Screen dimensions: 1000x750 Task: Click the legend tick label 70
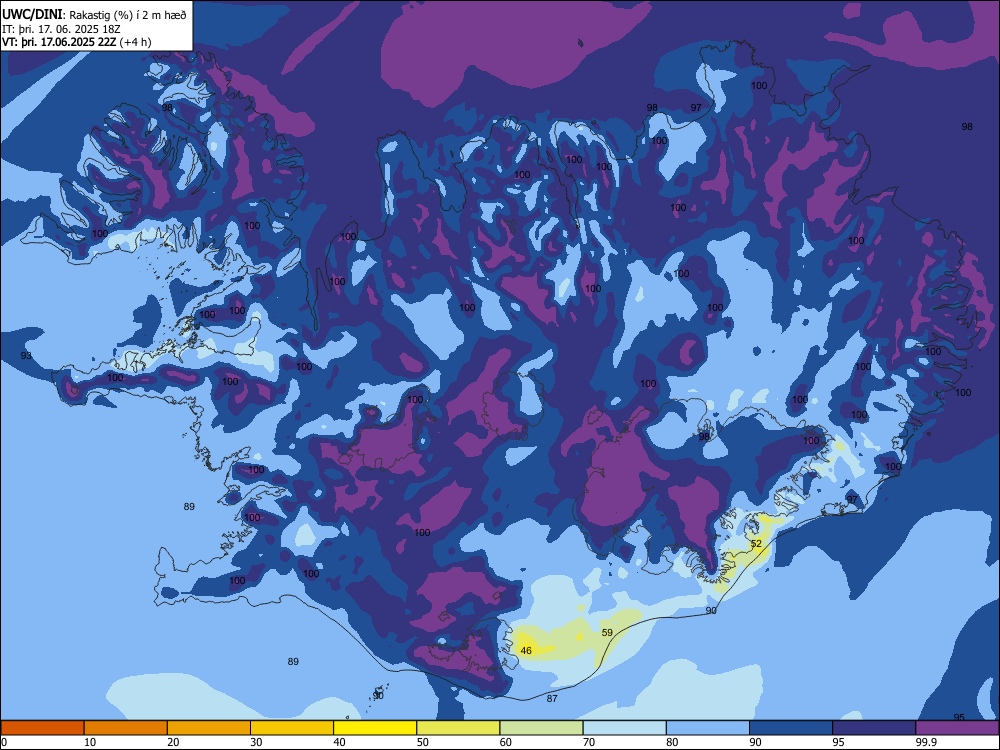[x=589, y=742]
